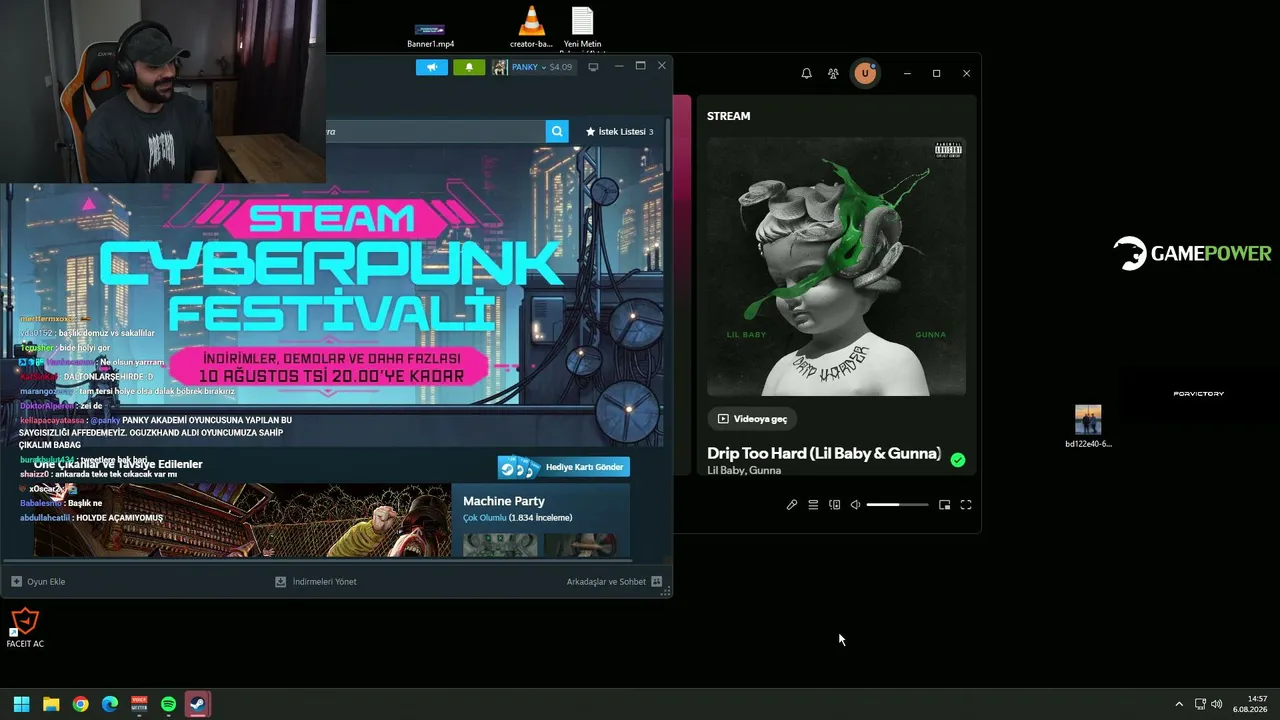Viewport: 1280px width, 720px height.
Task: Click the Steam announcements megaphone icon
Action: [x=432, y=67]
